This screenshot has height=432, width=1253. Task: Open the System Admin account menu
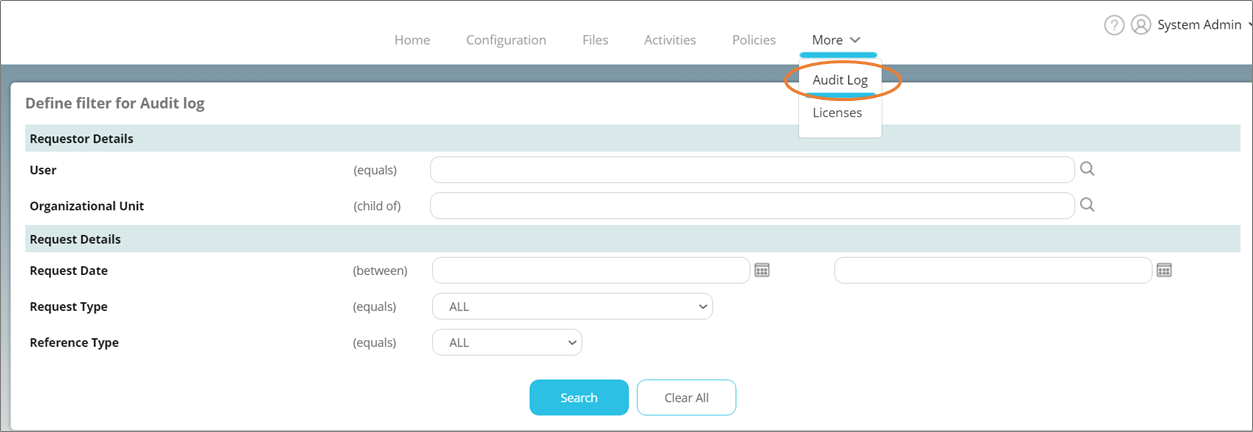1201,26
